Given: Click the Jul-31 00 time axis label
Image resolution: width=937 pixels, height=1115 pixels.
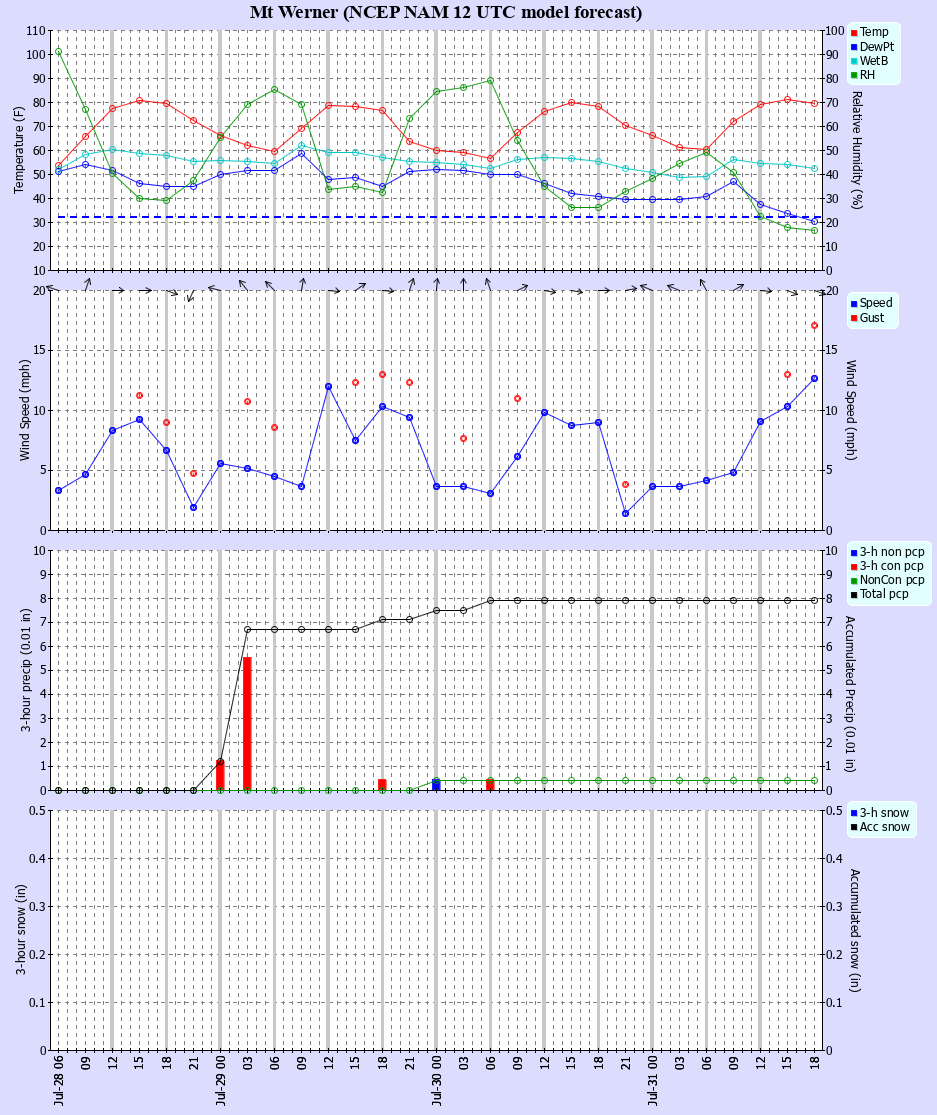Looking at the screenshot, I should [653, 1079].
